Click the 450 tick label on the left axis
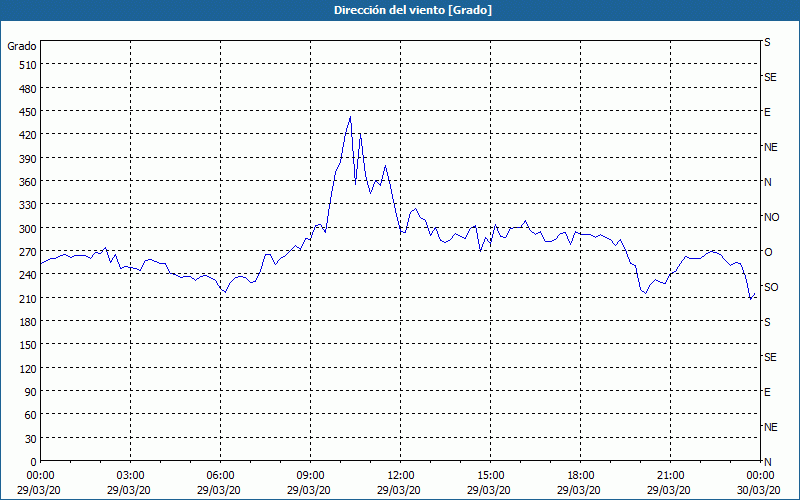 tap(29, 112)
